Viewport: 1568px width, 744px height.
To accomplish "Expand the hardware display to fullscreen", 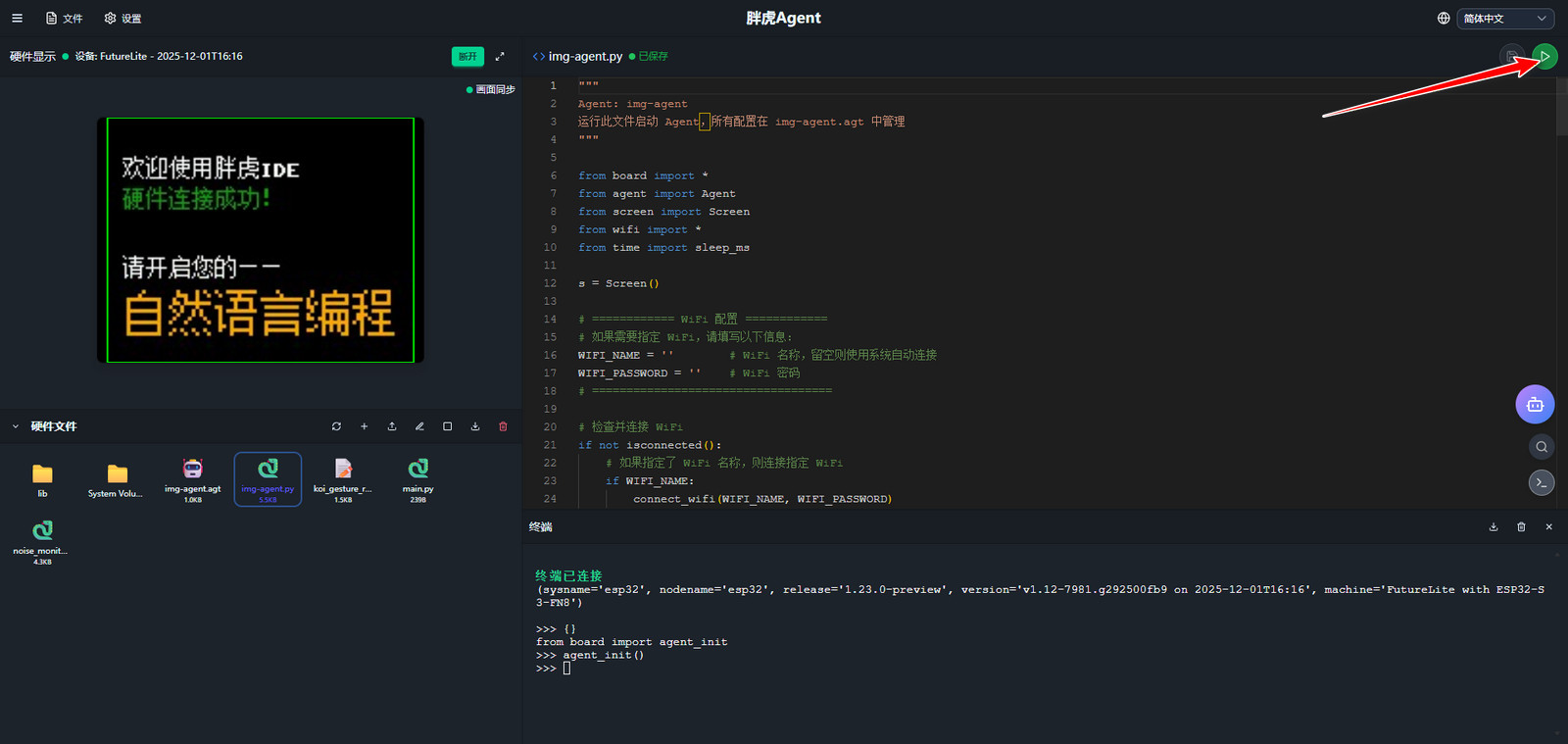I will pos(500,57).
